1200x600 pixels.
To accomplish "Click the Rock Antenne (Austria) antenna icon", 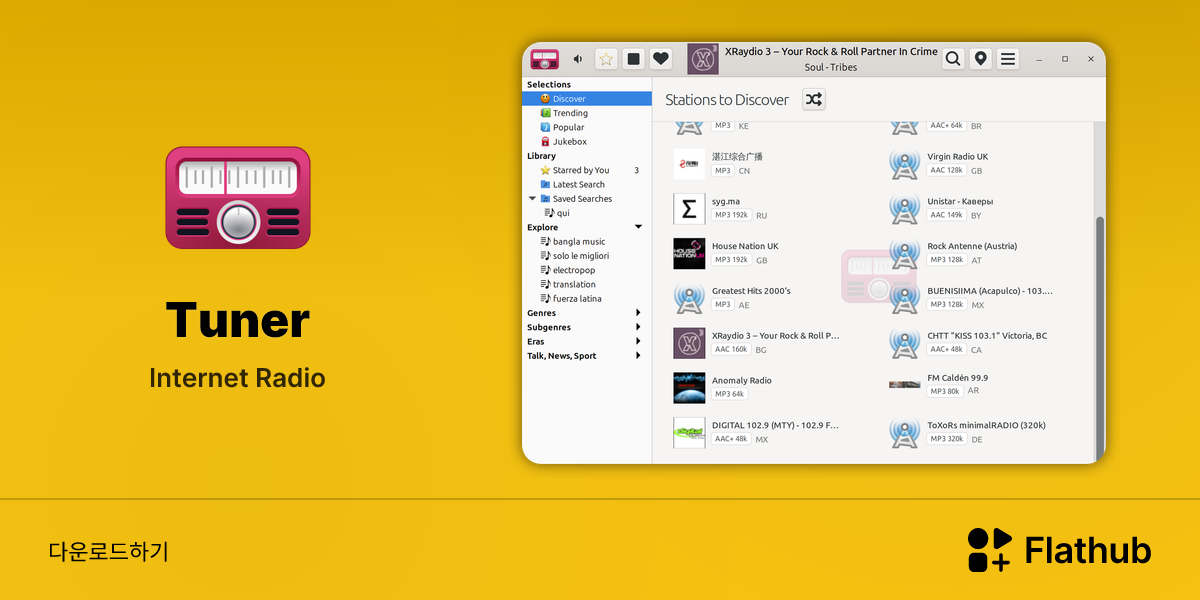I will pos(904,253).
